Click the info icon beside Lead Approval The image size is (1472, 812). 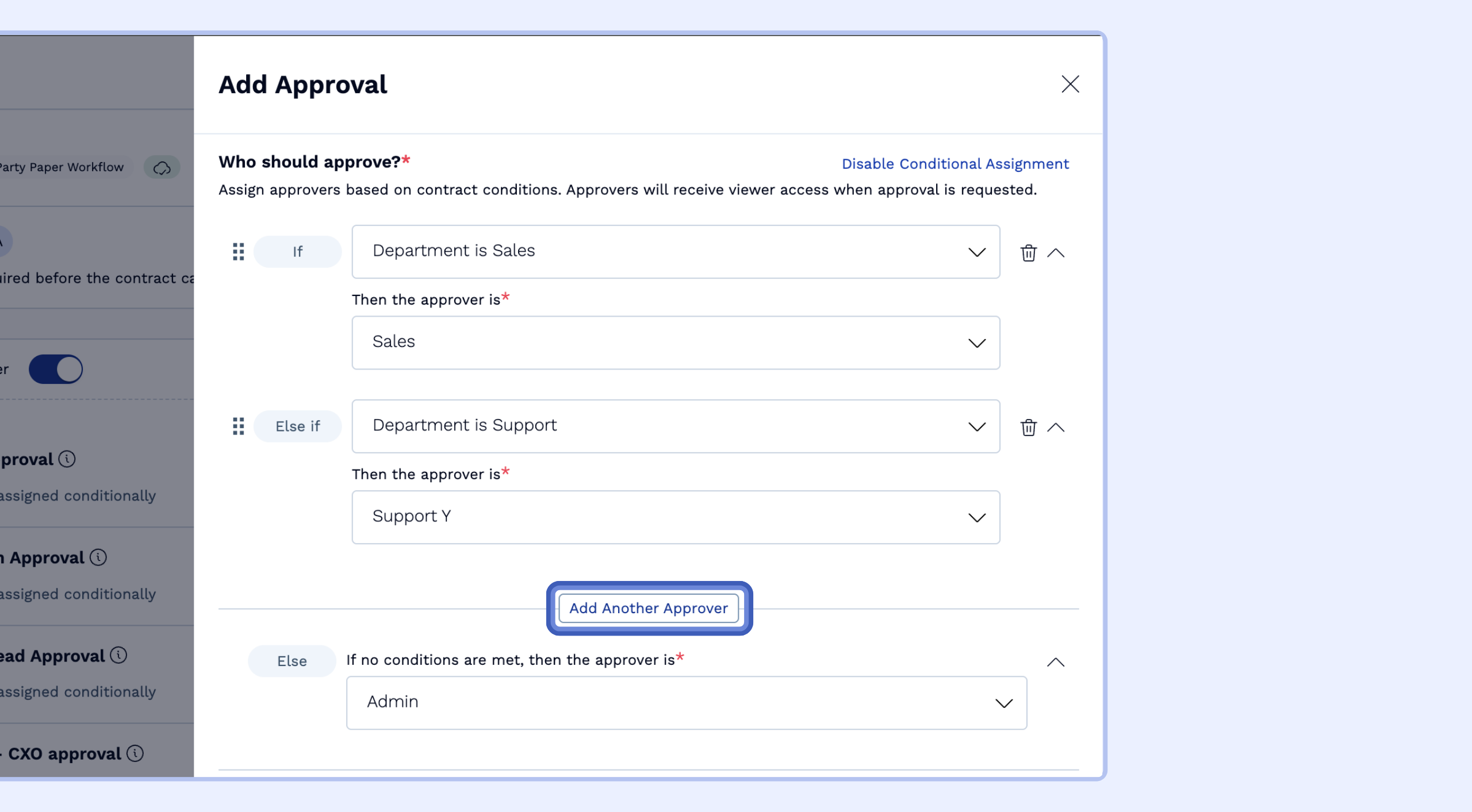(118, 656)
